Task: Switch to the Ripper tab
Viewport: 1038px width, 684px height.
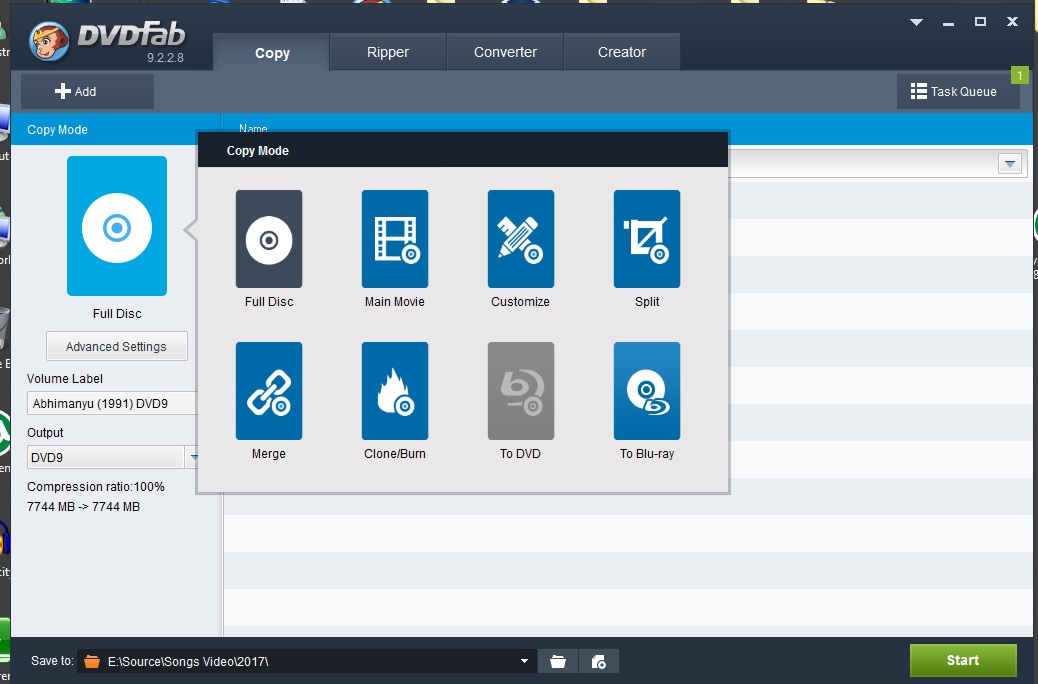Action: point(388,52)
